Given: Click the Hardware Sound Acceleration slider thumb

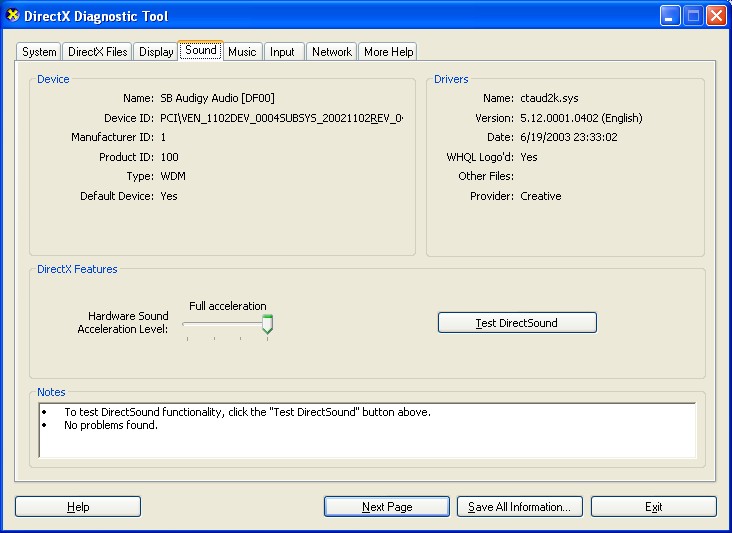Looking at the screenshot, I should [x=267, y=324].
